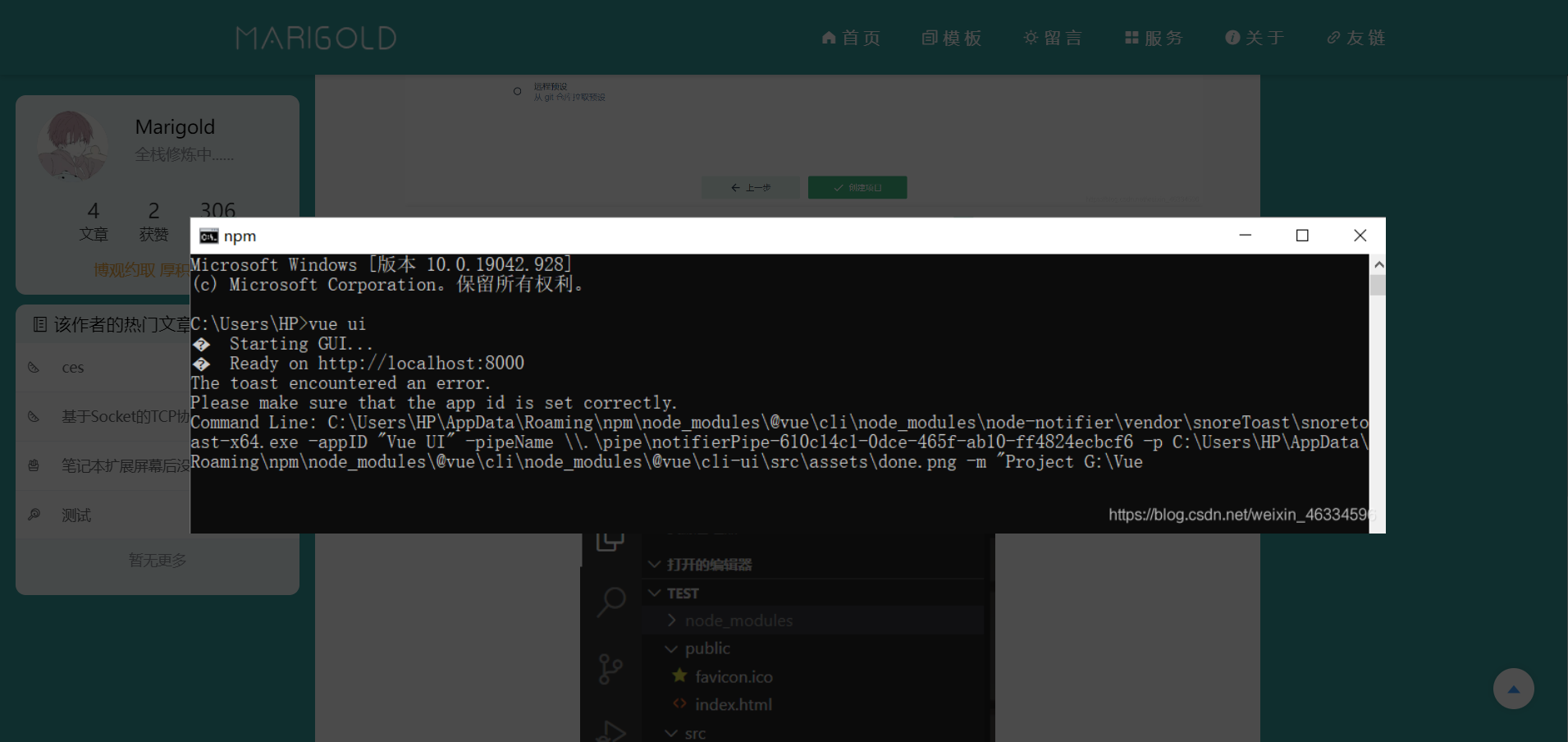The image size is (1568, 742).
Task: Open the 4 文章 article count
Action: coord(94,222)
